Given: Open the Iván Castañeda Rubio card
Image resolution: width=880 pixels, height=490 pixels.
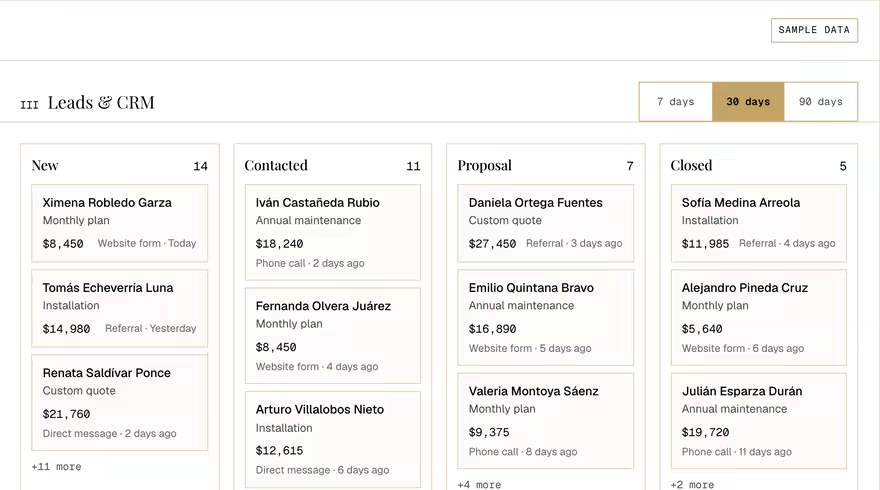Looking at the screenshot, I should click(333, 232).
